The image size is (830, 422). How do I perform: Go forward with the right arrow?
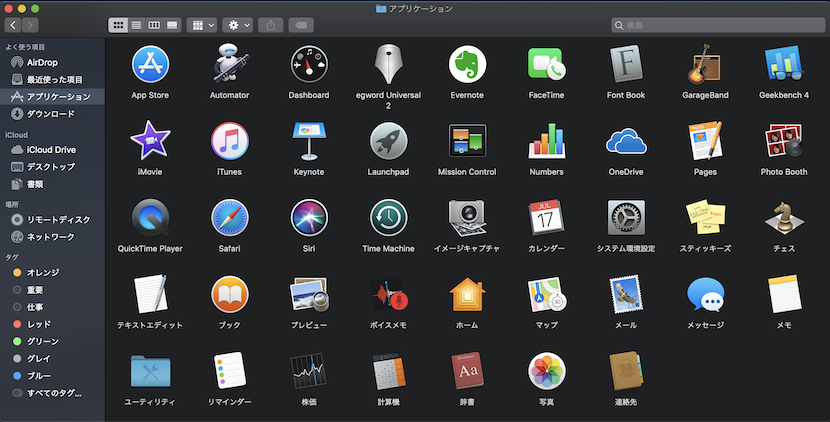tap(30, 25)
